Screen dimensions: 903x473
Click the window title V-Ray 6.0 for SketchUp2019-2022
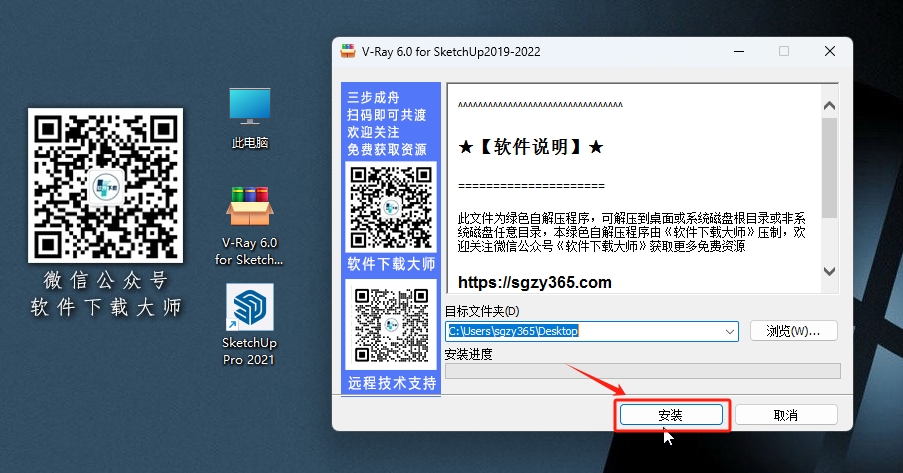pyautogui.click(x=451, y=52)
